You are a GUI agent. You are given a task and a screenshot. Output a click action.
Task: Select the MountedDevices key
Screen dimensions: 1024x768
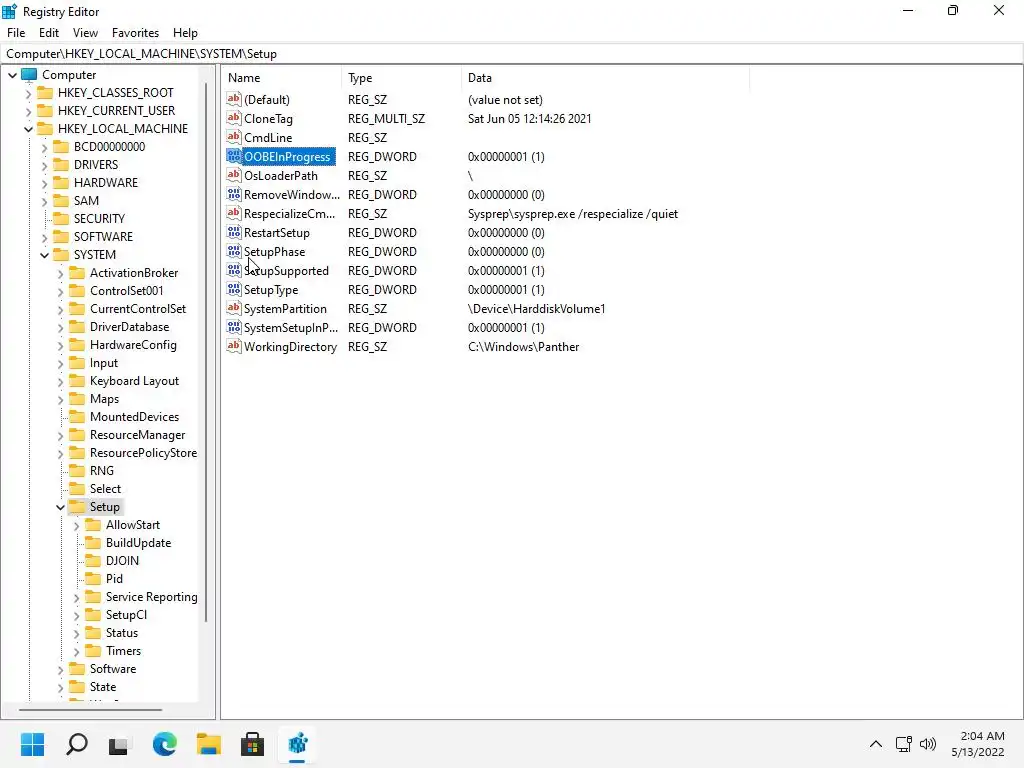[134, 417]
